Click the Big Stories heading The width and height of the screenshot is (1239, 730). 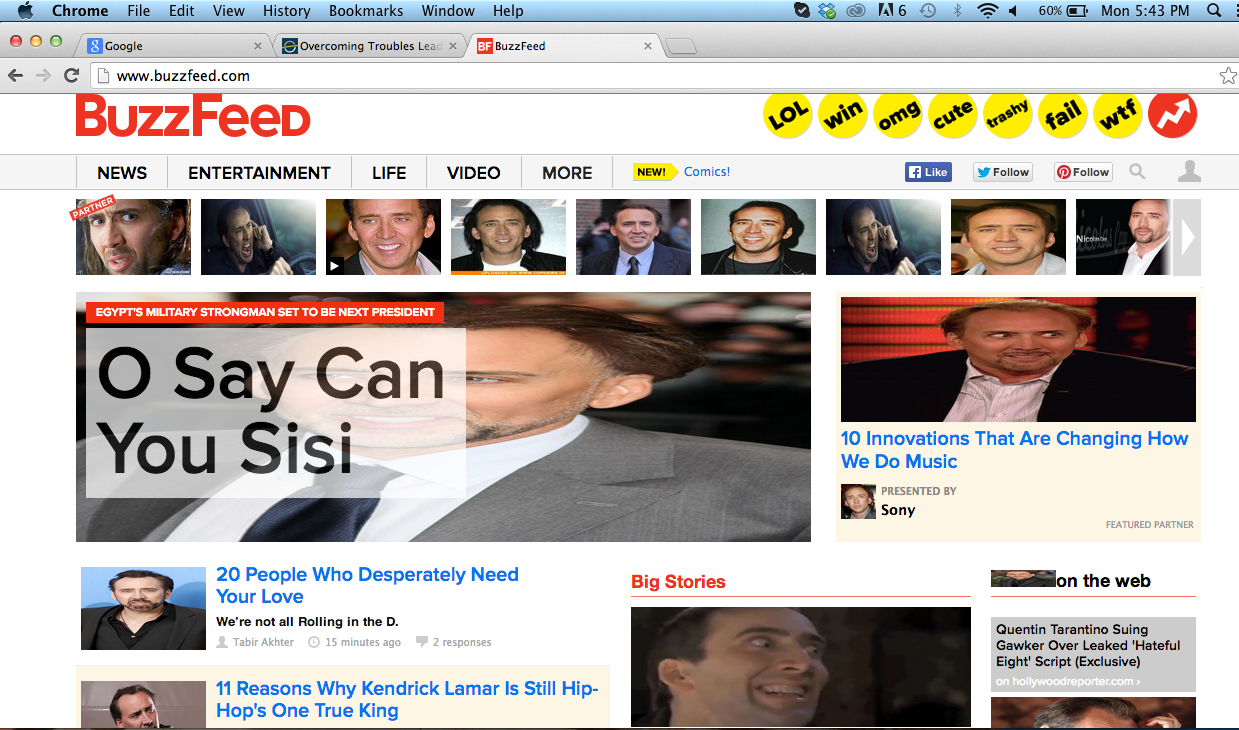(x=678, y=582)
